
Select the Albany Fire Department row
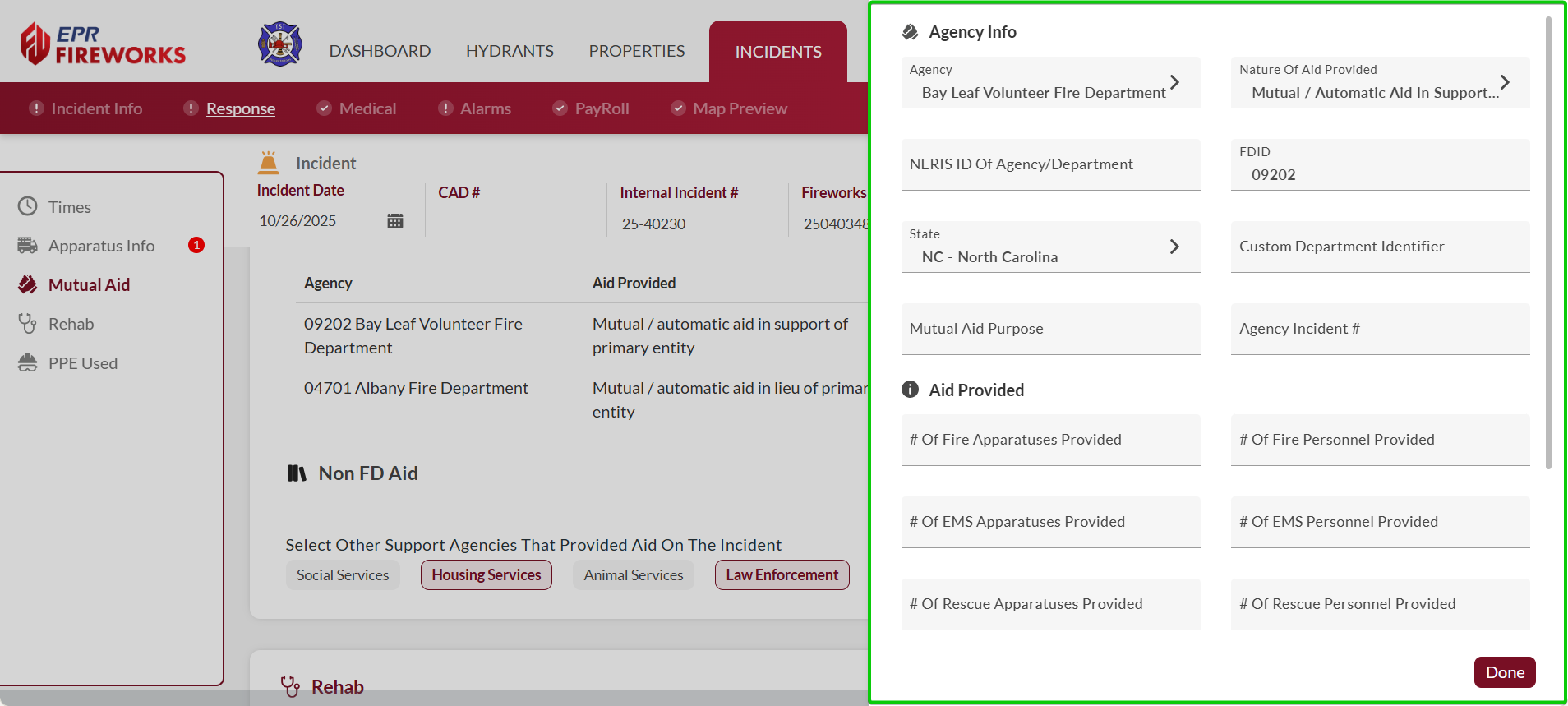coord(416,389)
